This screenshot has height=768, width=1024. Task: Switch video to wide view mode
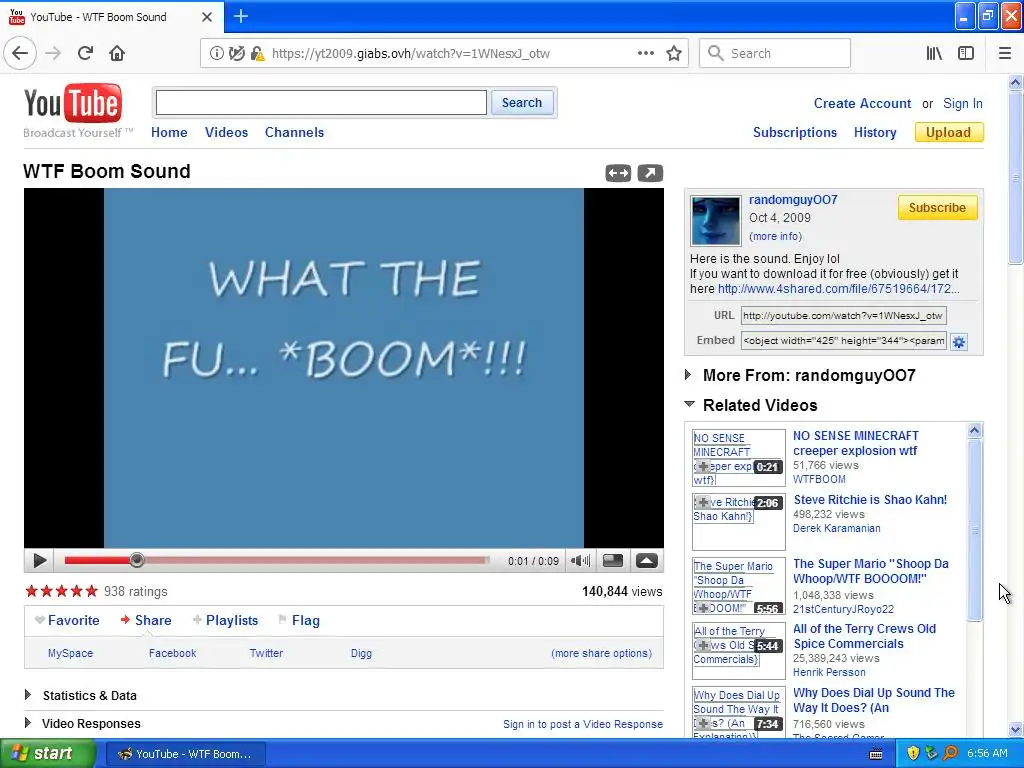pyautogui.click(x=618, y=173)
